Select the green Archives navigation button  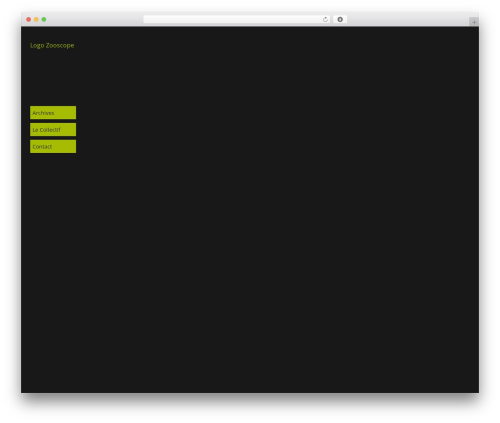click(53, 113)
